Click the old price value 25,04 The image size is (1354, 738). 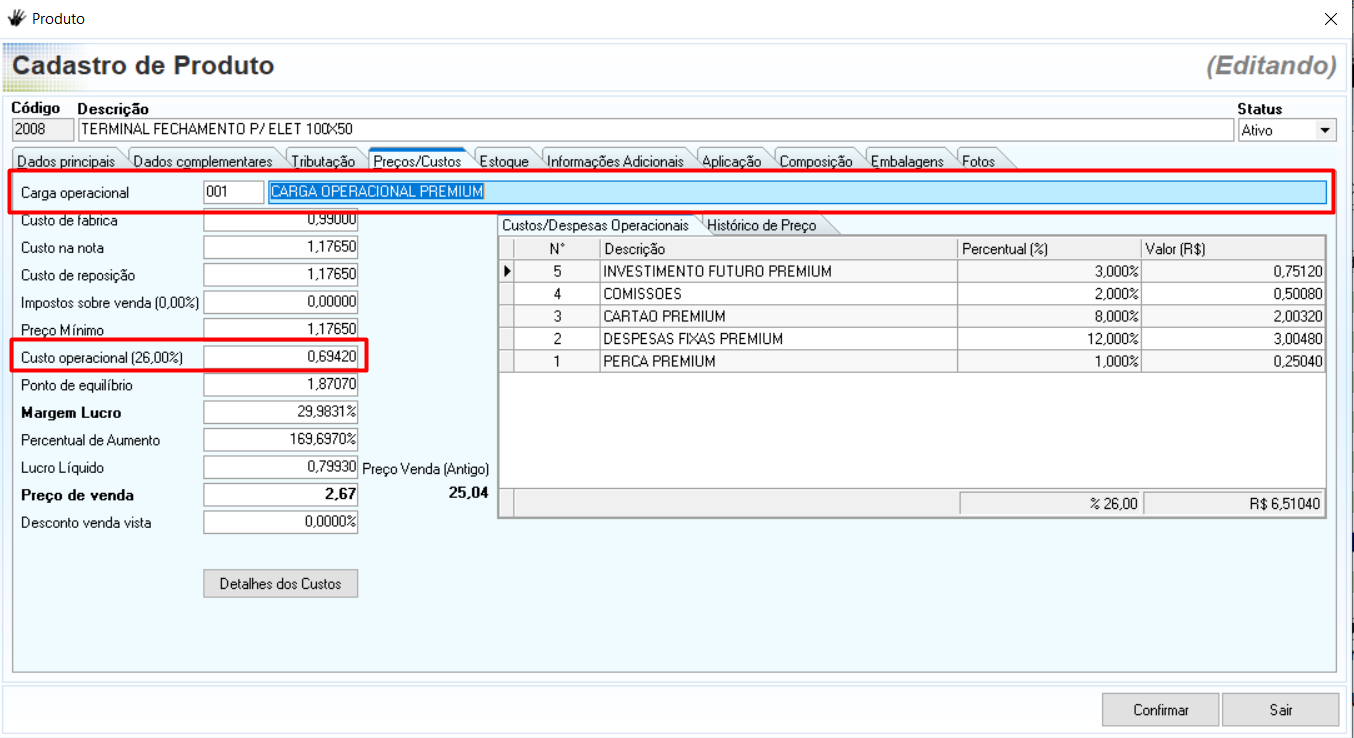(x=469, y=493)
